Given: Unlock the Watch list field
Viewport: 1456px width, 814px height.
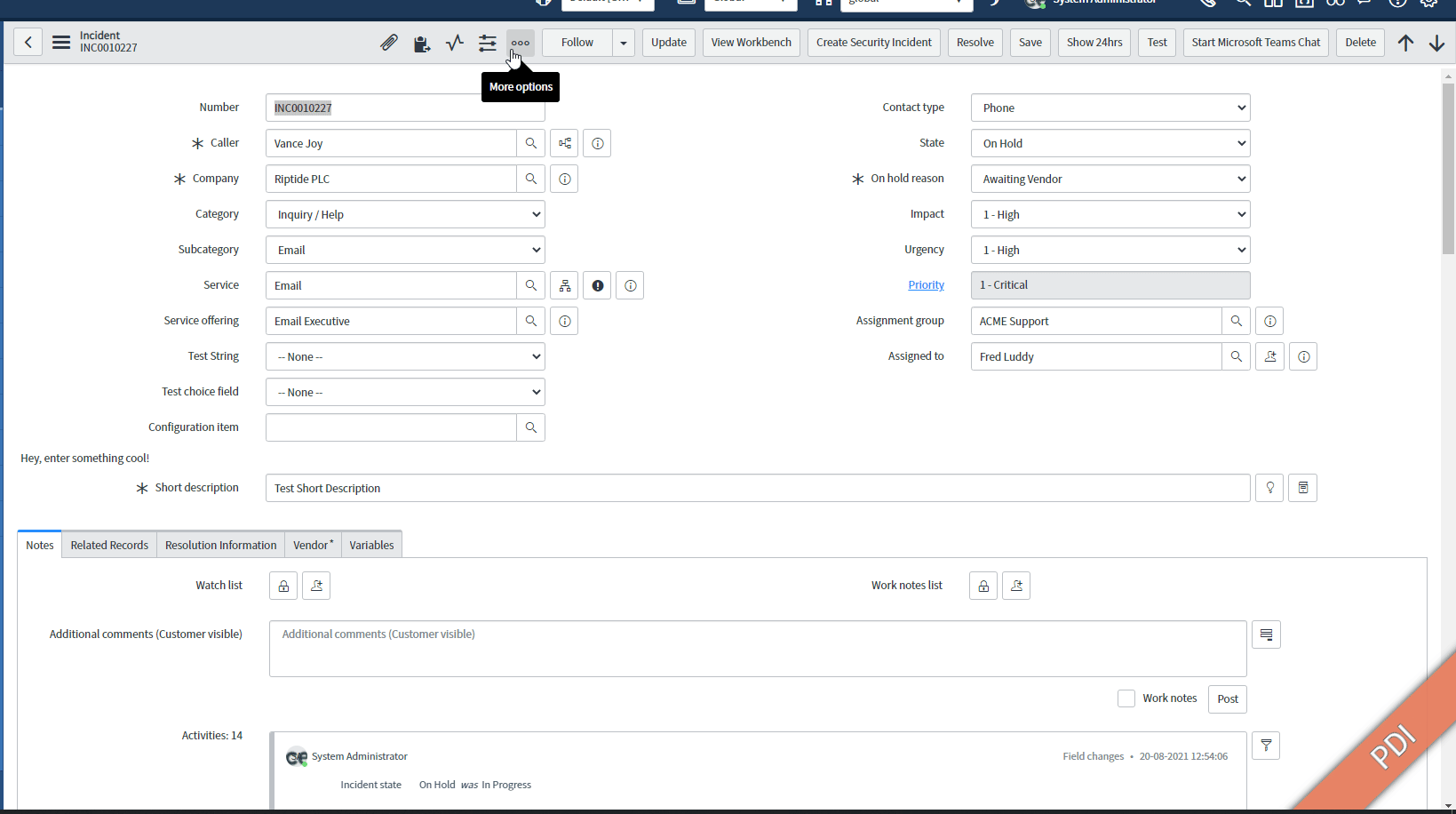Looking at the screenshot, I should (x=282, y=586).
